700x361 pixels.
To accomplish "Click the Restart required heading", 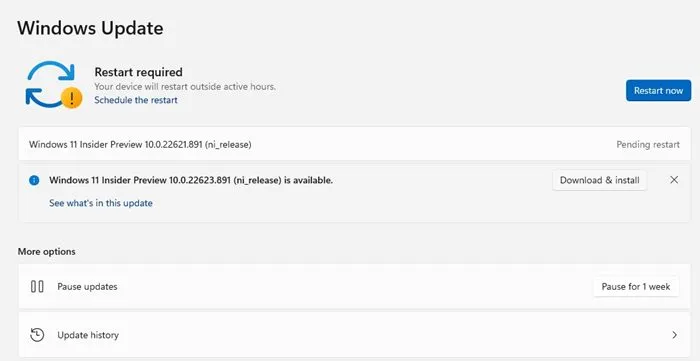I will coord(138,72).
